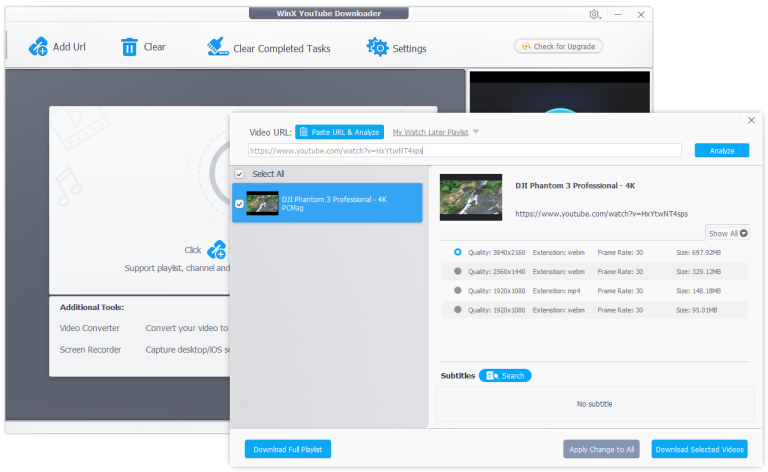Screen dimensions: 768x472
Task: Click the title bar gear icon
Action: point(595,14)
